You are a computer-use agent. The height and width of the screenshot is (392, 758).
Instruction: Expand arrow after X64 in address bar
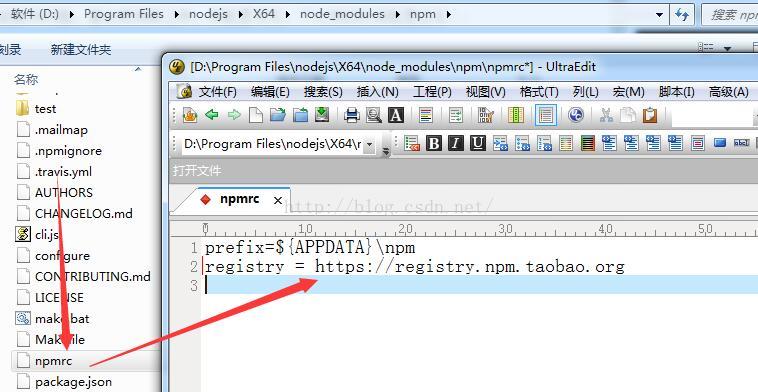click(288, 14)
